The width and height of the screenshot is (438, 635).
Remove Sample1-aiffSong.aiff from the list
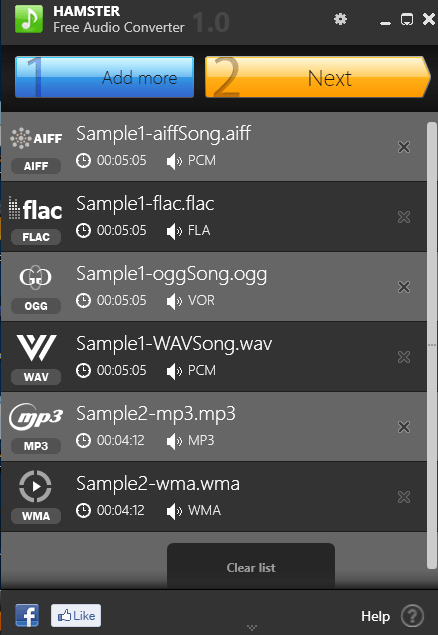point(404,147)
